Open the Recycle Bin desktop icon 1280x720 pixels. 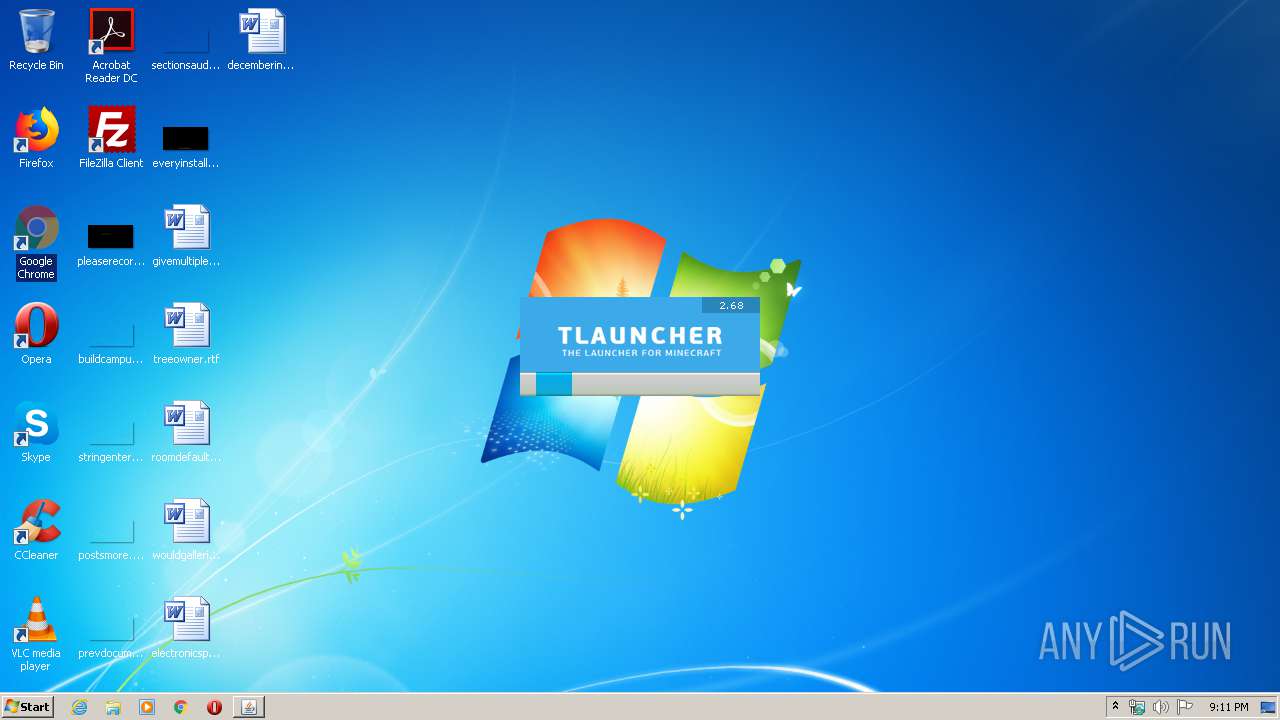[x=36, y=40]
